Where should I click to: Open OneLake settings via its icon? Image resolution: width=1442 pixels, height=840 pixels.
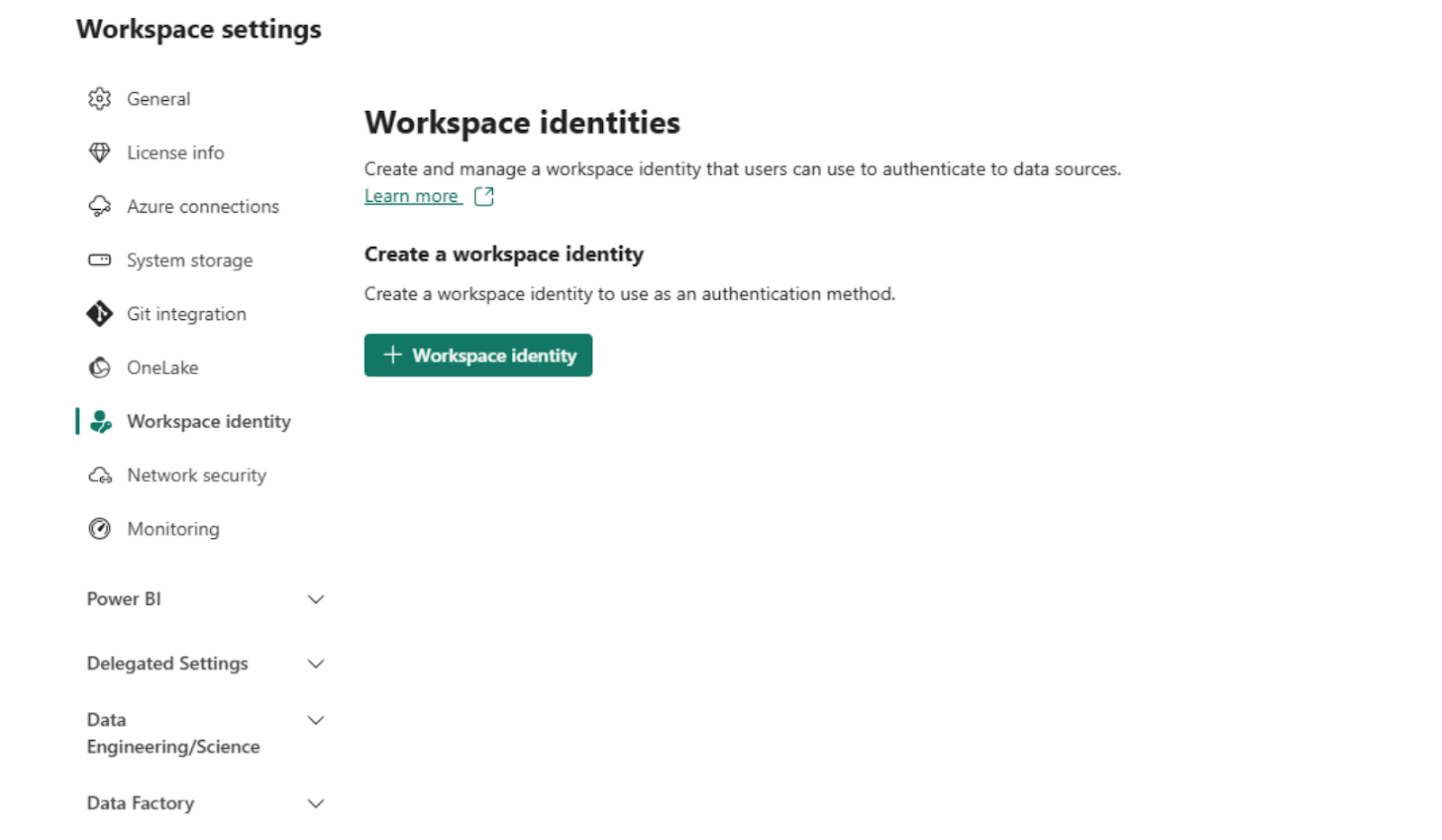click(x=100, y=367)
